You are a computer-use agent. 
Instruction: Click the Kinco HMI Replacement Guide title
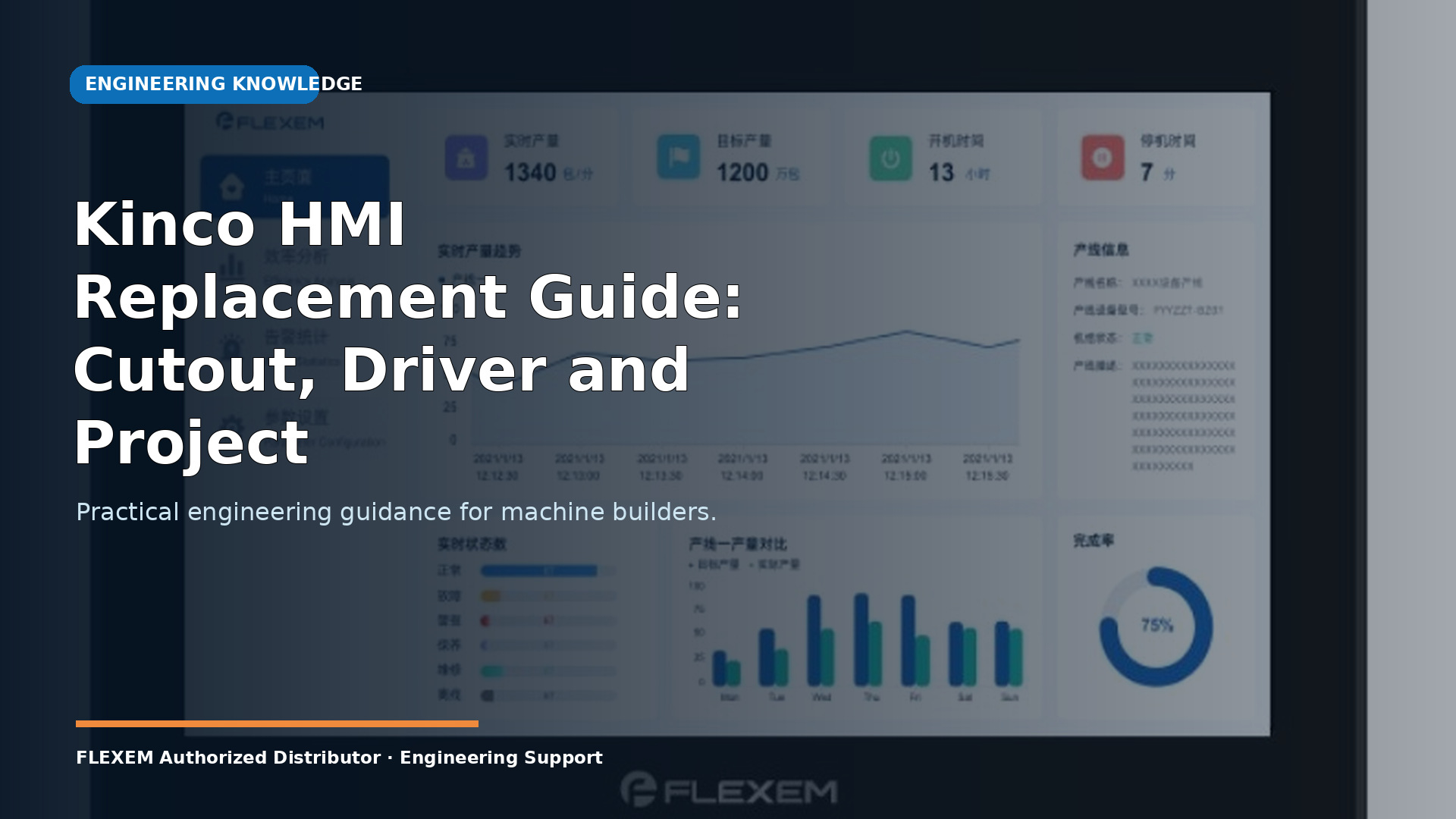[x=407, y=333]
